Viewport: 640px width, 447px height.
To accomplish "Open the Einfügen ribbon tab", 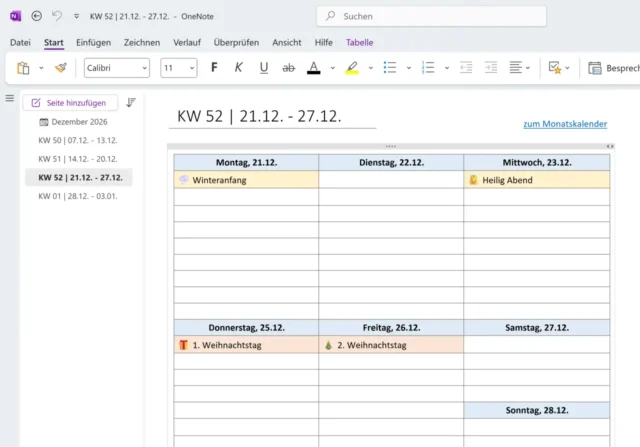I will click(93, 43).
